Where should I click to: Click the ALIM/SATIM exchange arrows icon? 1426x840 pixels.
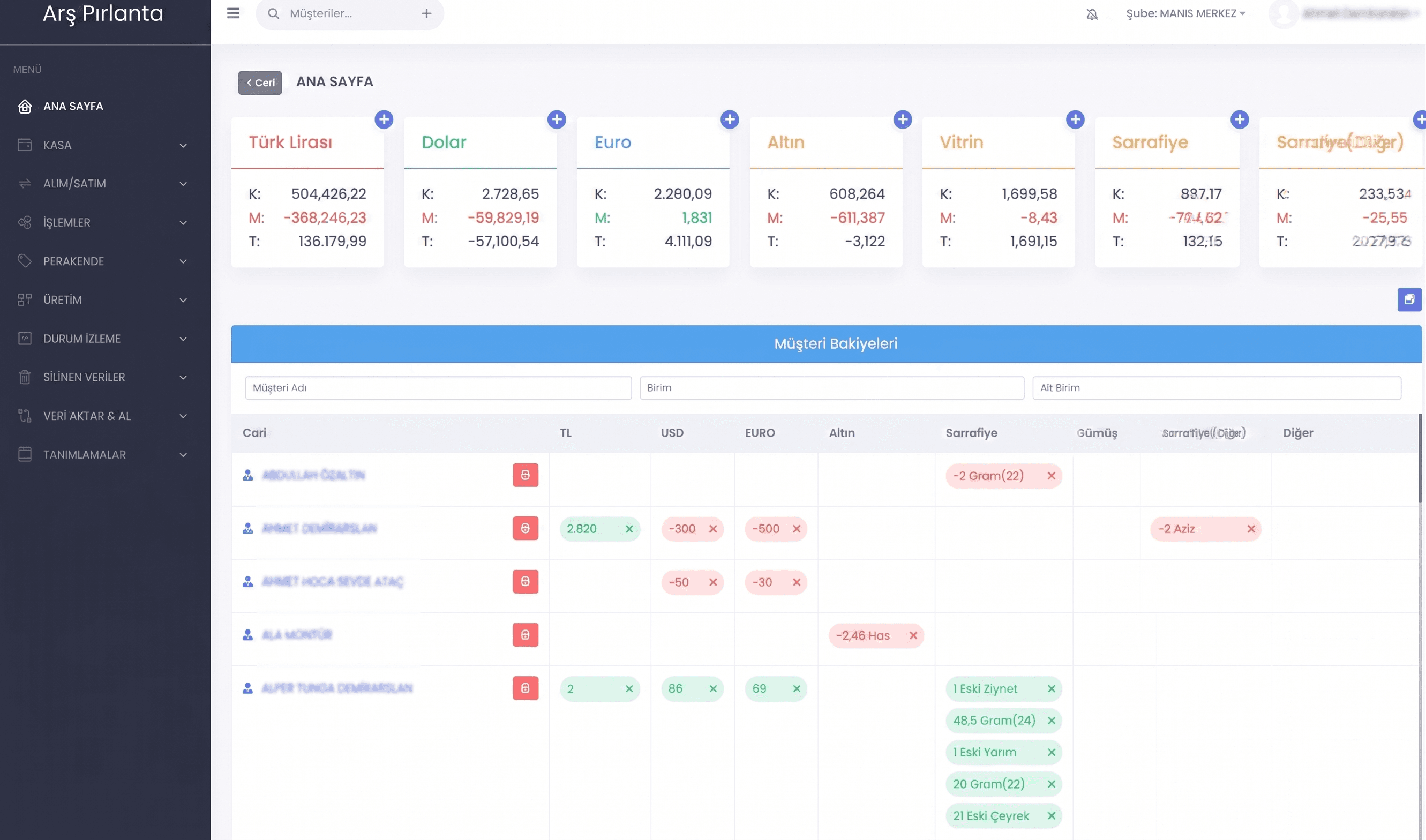(24, 183)
